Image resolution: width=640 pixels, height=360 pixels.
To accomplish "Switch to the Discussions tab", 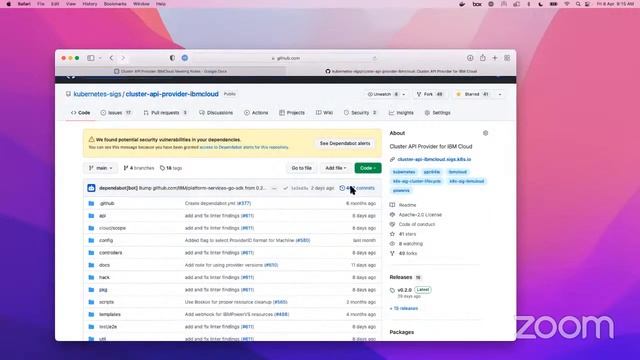I will [x=216, y=113].
